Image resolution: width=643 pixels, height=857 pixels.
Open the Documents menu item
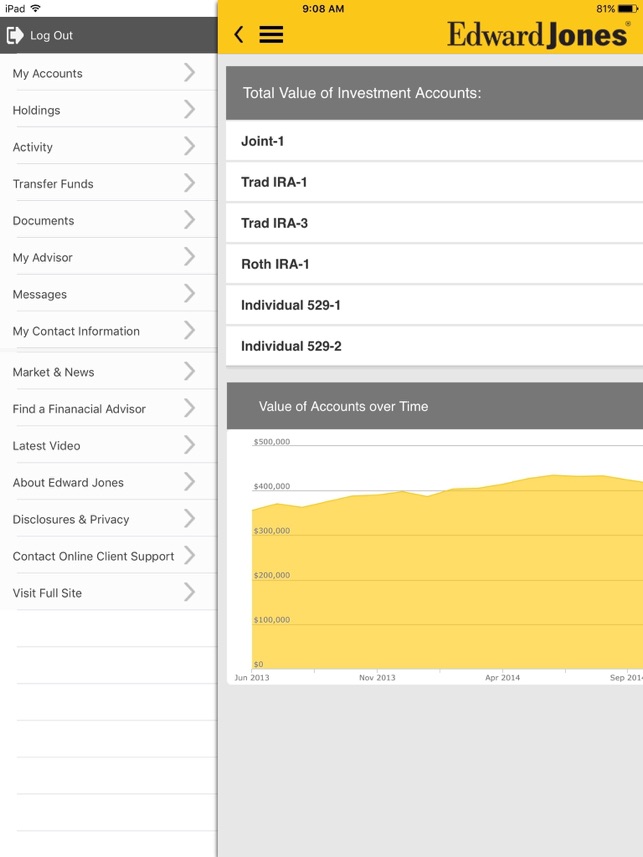click(108, 220)
